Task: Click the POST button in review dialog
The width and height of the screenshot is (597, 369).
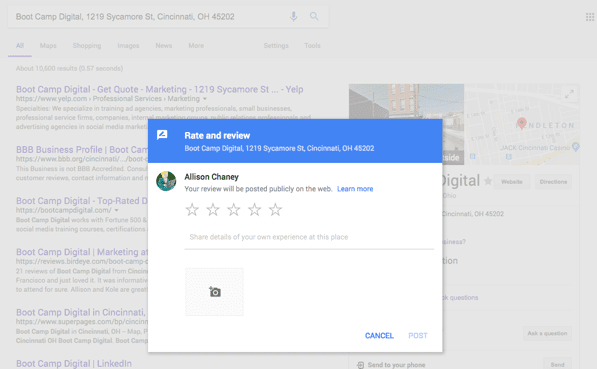Action: click(418, 335)
